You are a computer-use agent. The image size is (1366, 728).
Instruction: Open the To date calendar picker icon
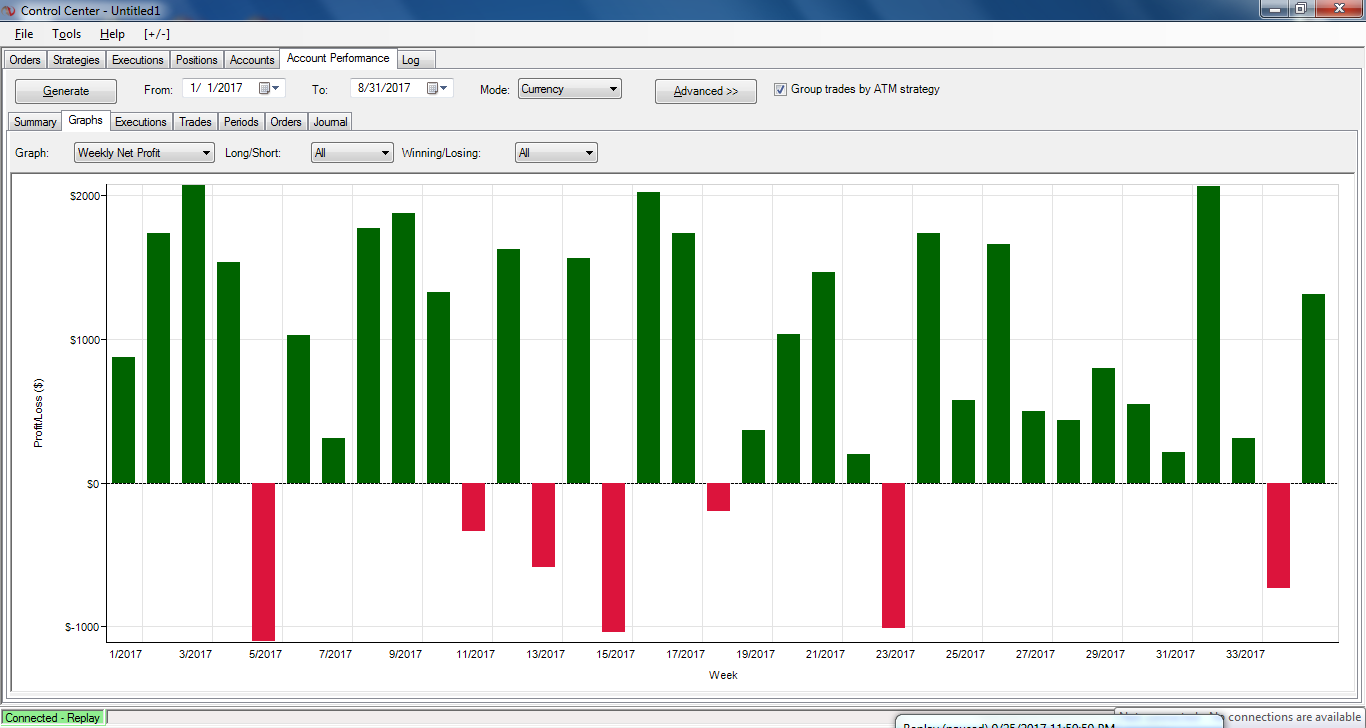(x=438, y=88)
